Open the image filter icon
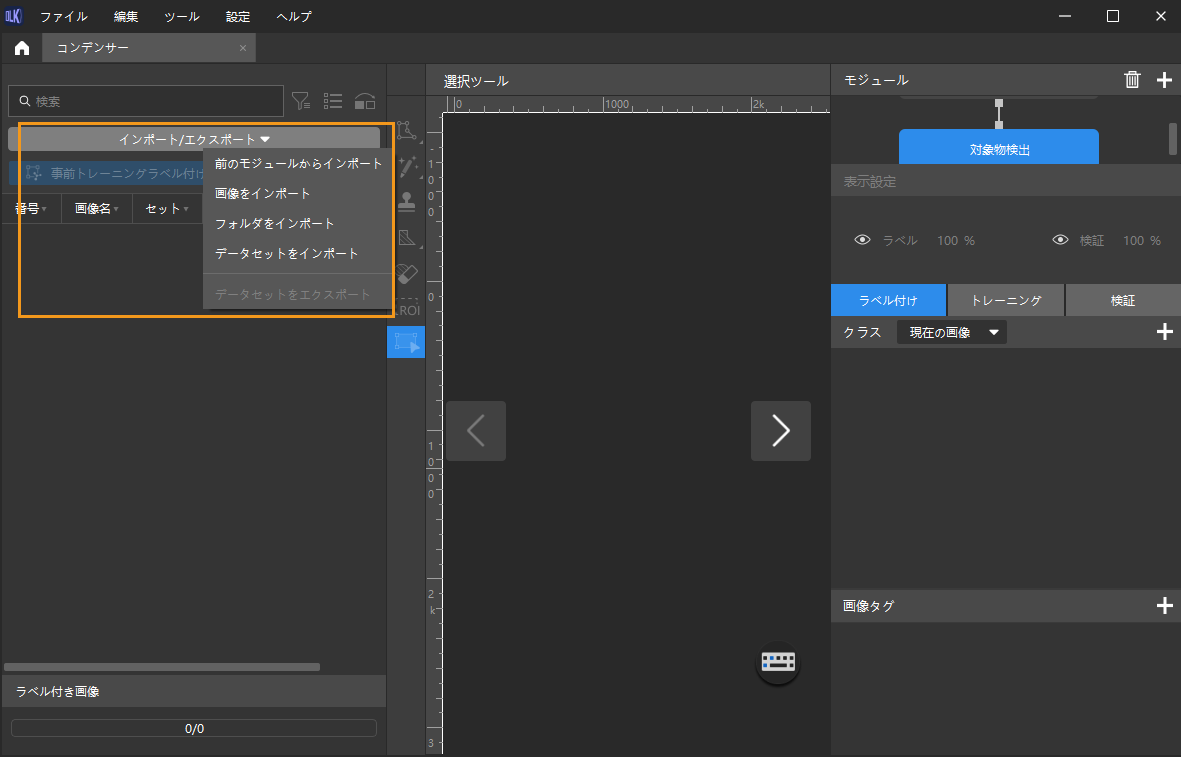Image resolution: width=1181 pixels, height=757 pixels. (300, 101)
